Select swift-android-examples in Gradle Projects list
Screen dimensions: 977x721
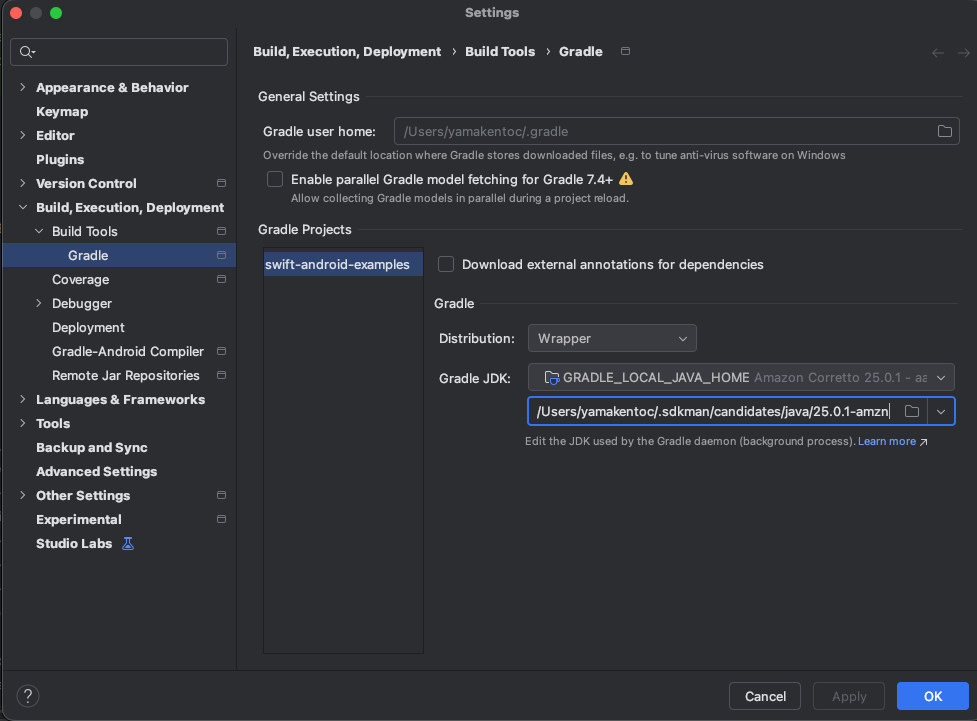coord(337,264)
